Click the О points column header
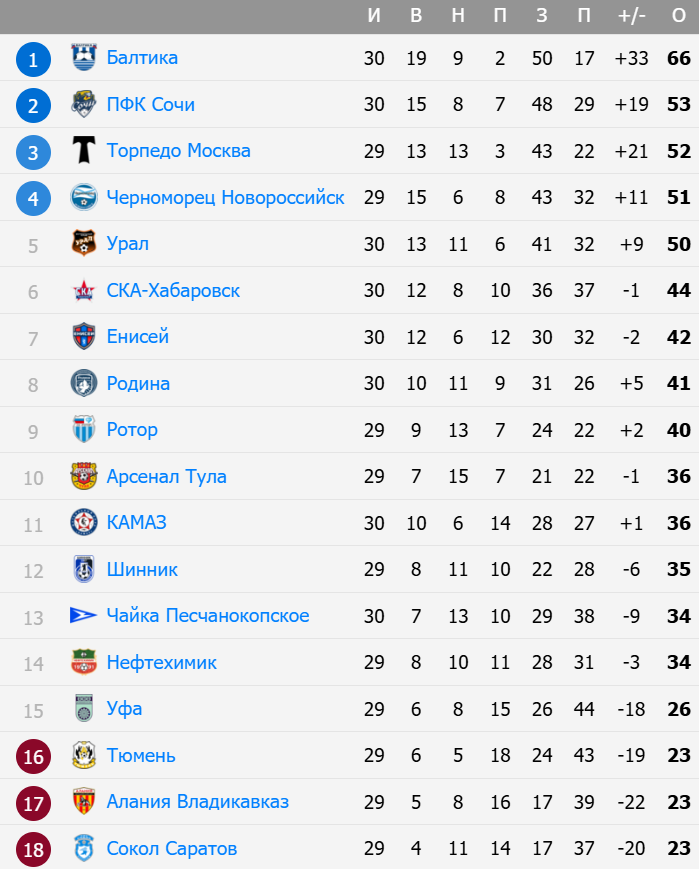Image resolution: width=699 pixels, height=869 pixels. coord(679,16)
